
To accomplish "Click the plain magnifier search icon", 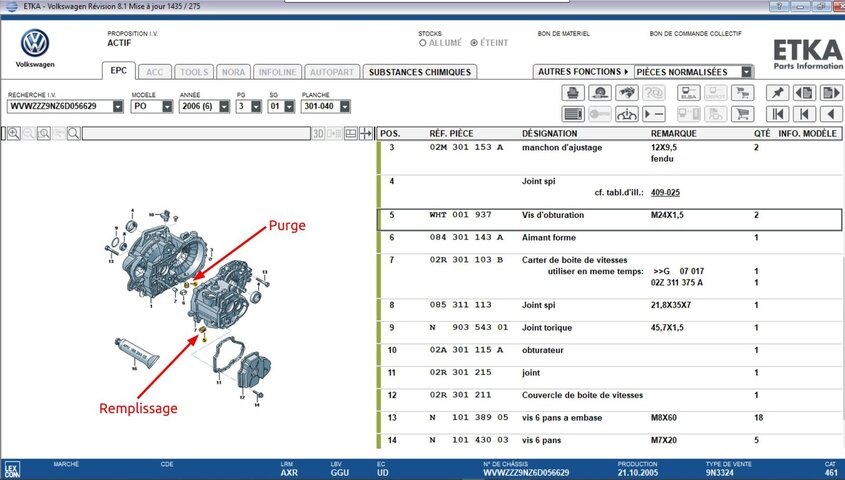I will (x=74, y=134).
